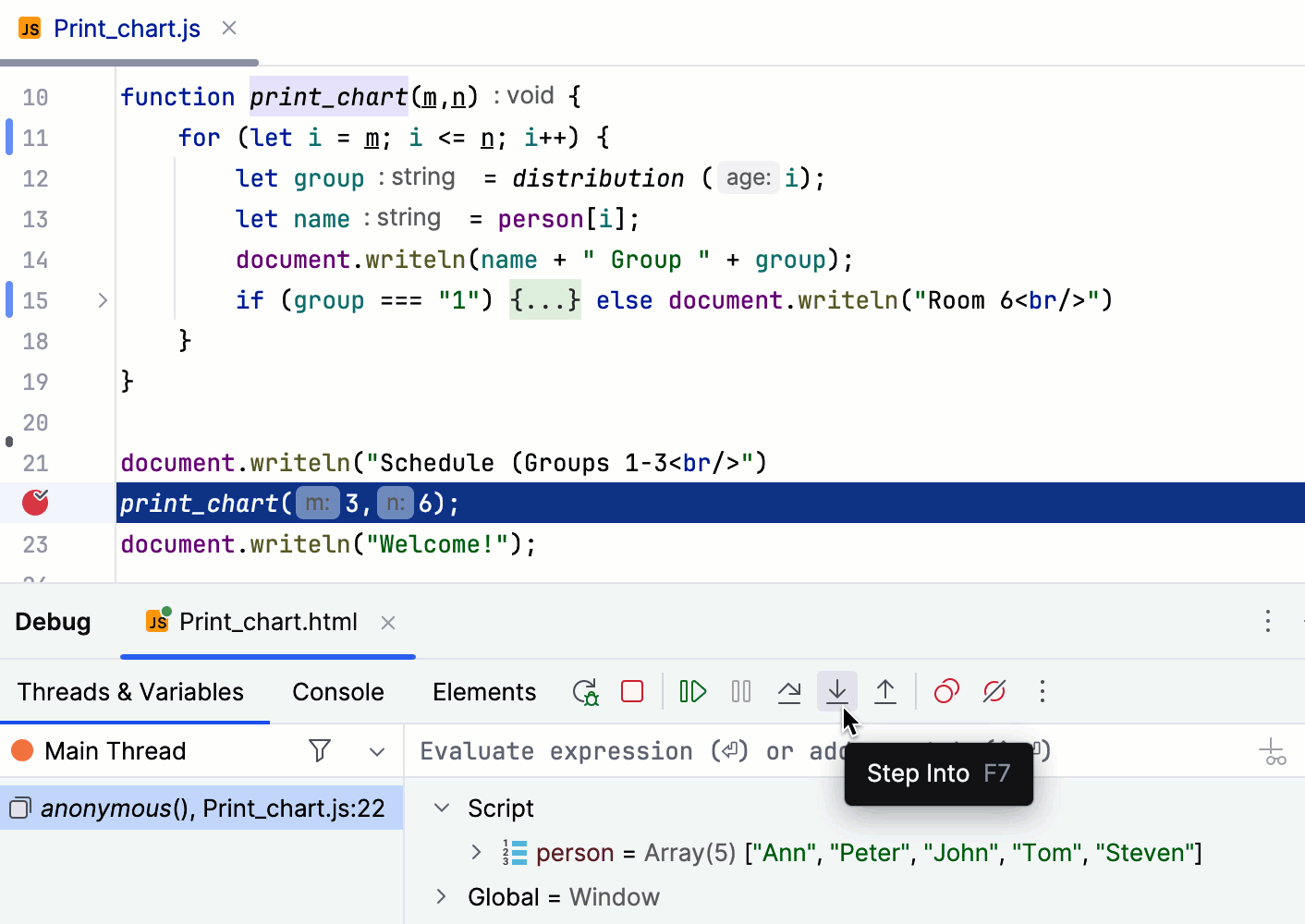The width and height of the screenshot is (1305, 924).
Task: Click Step Into button
Action: [837, 692]
